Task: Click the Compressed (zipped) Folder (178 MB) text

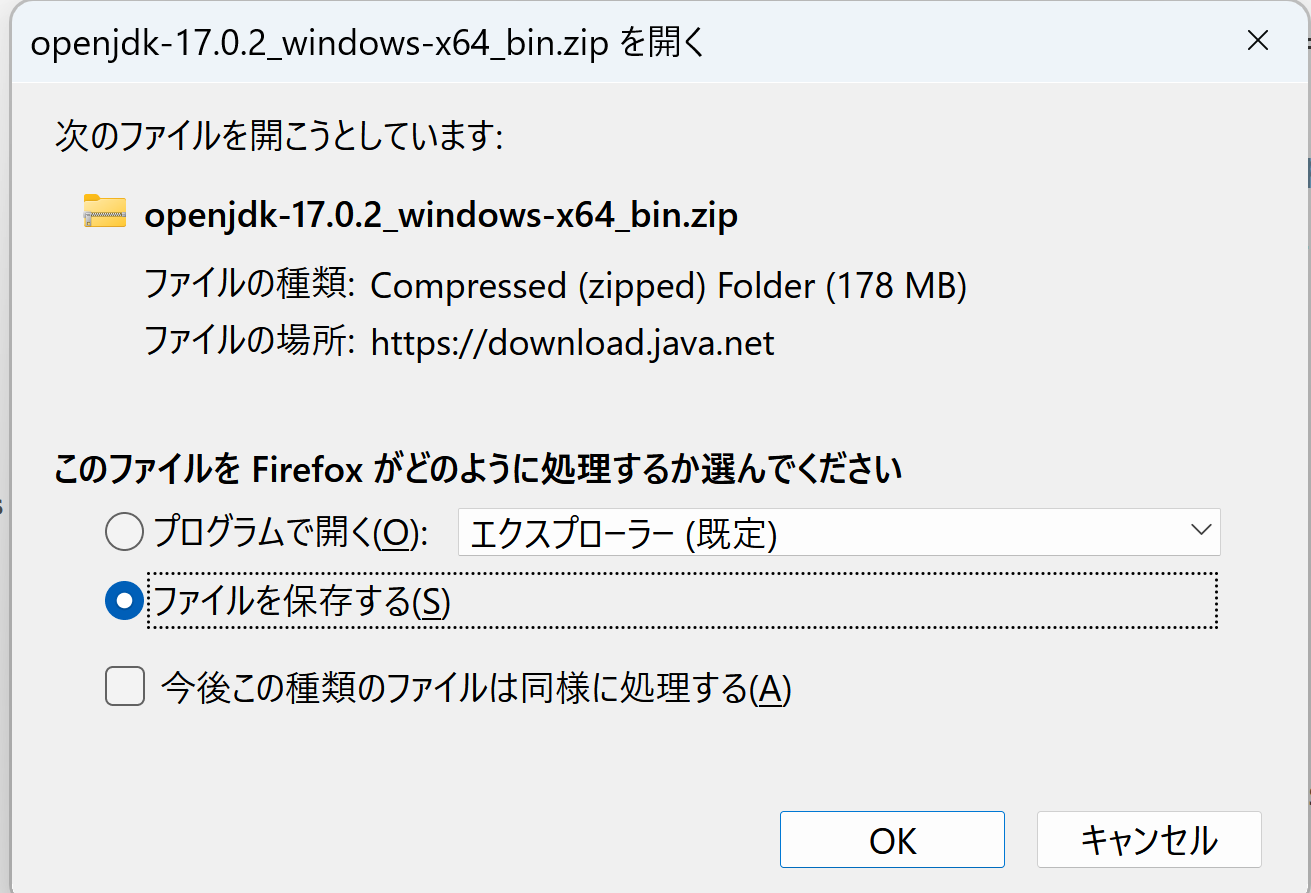Action: click(668, 287)
